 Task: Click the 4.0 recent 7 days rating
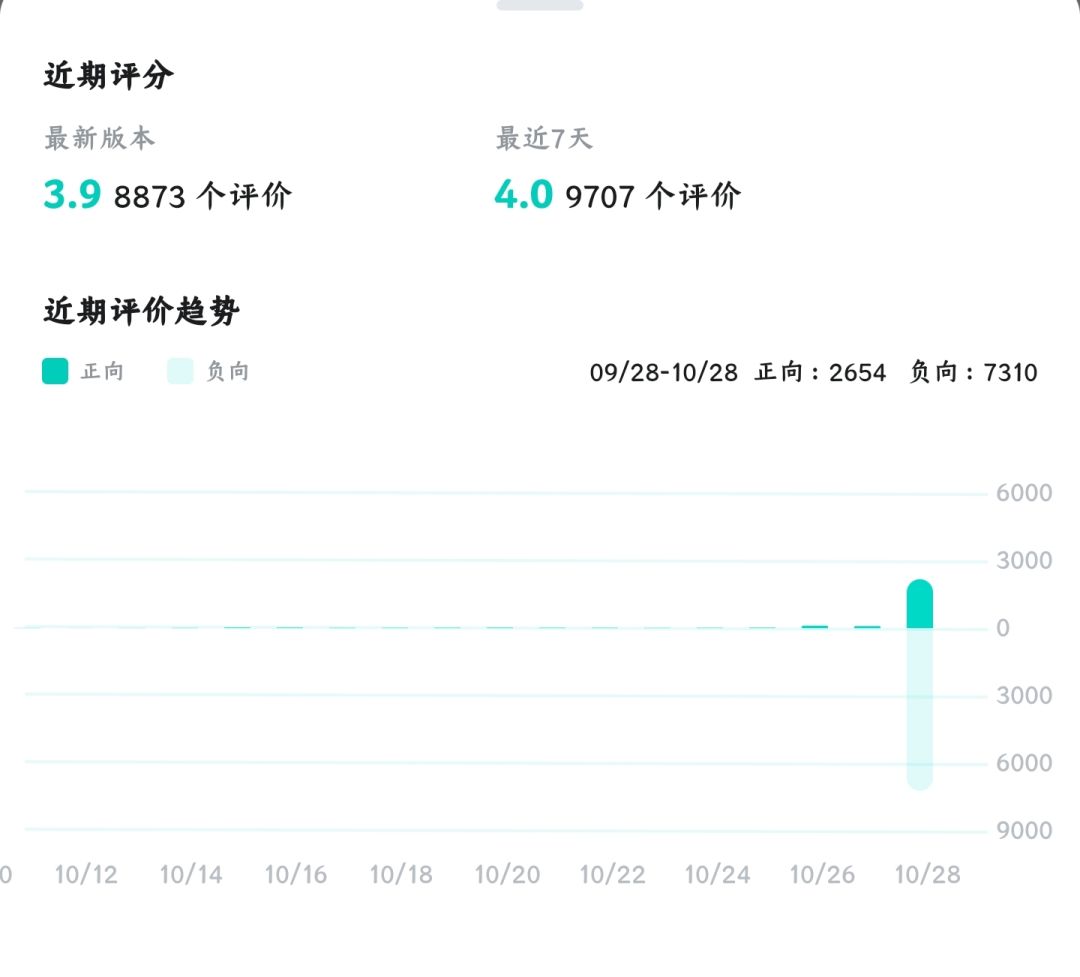pyautogui.click(x=524, y=194)
